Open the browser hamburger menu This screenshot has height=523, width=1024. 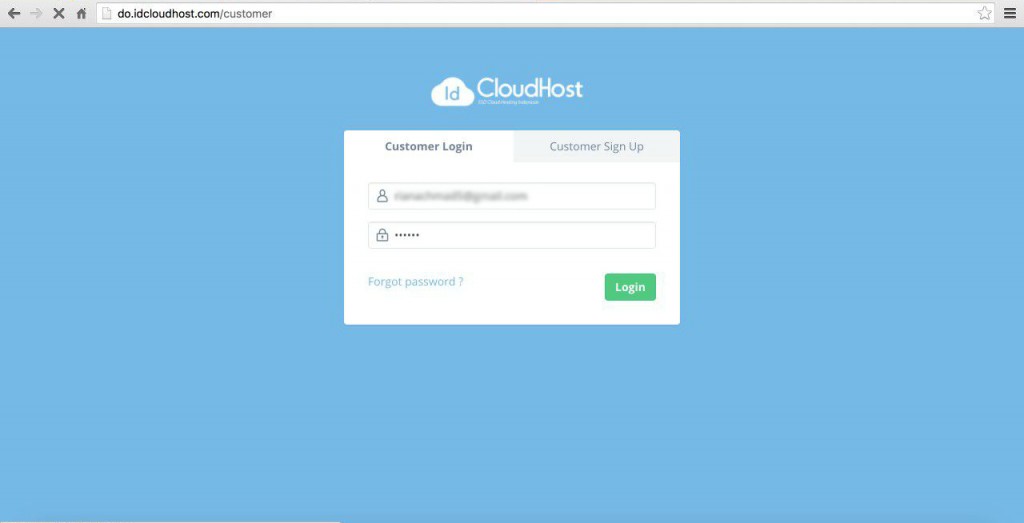coord(1010,13)
